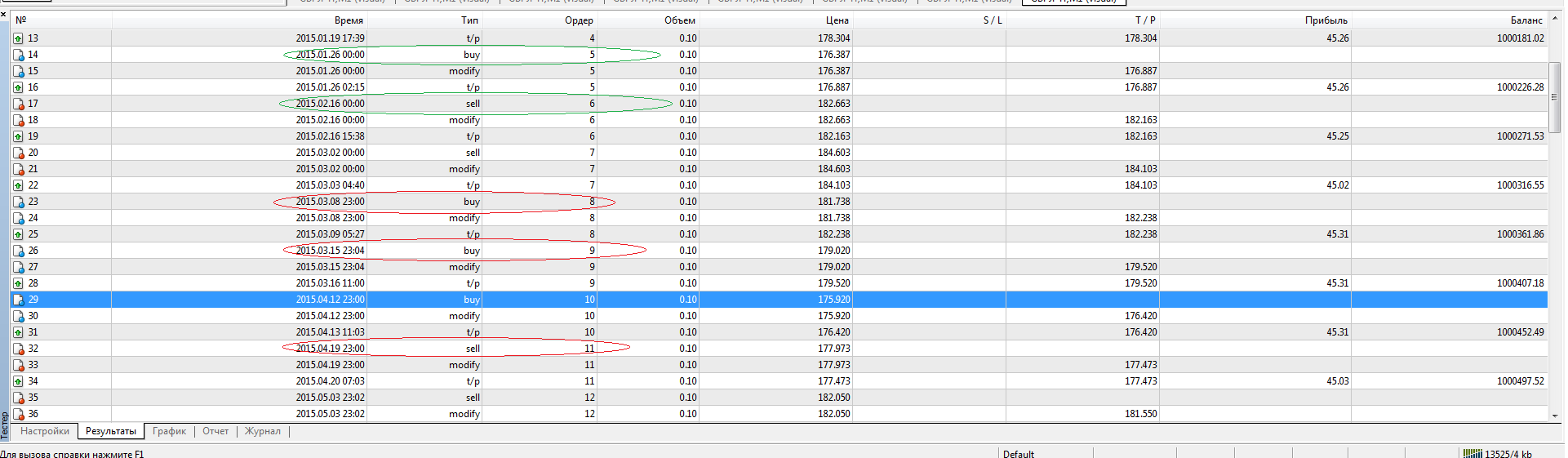Click the modify icon in row 33
The height and width of the screenshot is (458, 1568).
point(18,365)
